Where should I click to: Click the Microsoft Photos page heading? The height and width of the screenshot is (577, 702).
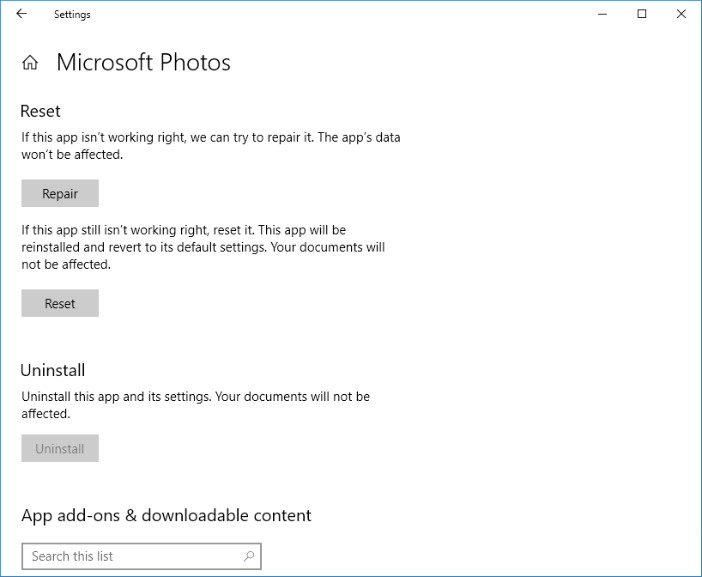click(143, 62)
